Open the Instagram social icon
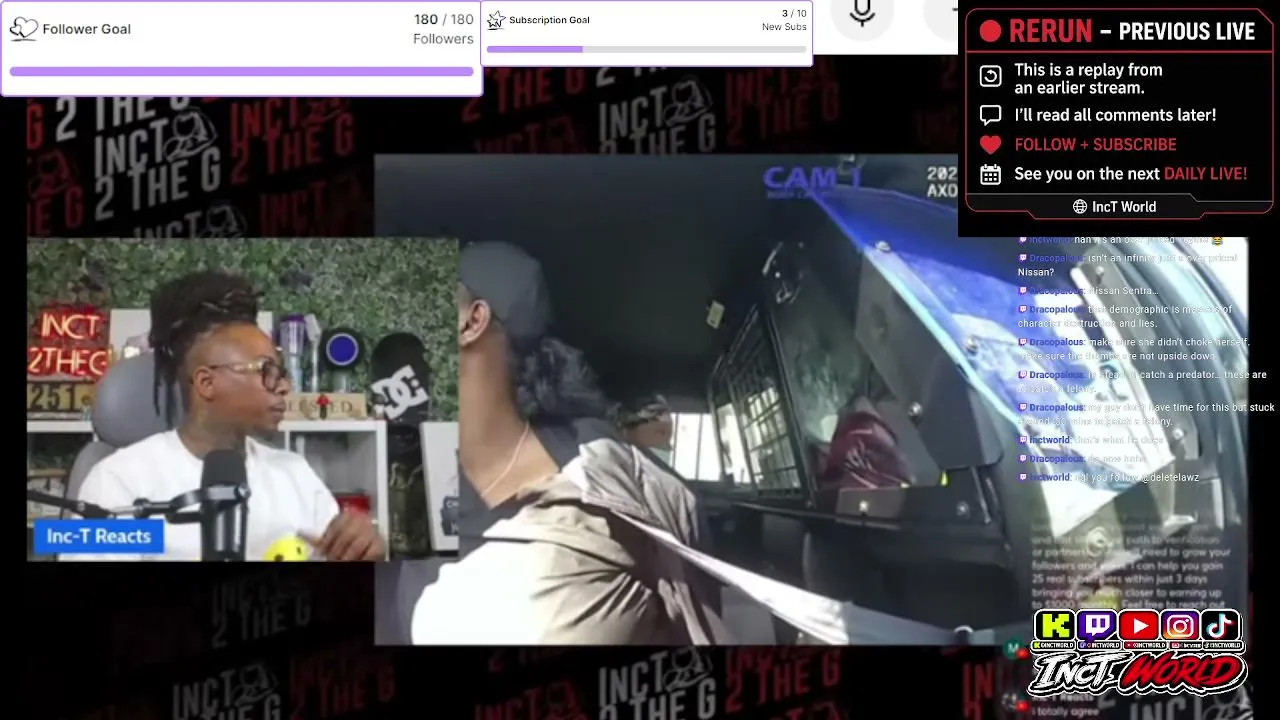This screenshot has height=720, width=1280. pyautogui.click(x=1180, y=626)
